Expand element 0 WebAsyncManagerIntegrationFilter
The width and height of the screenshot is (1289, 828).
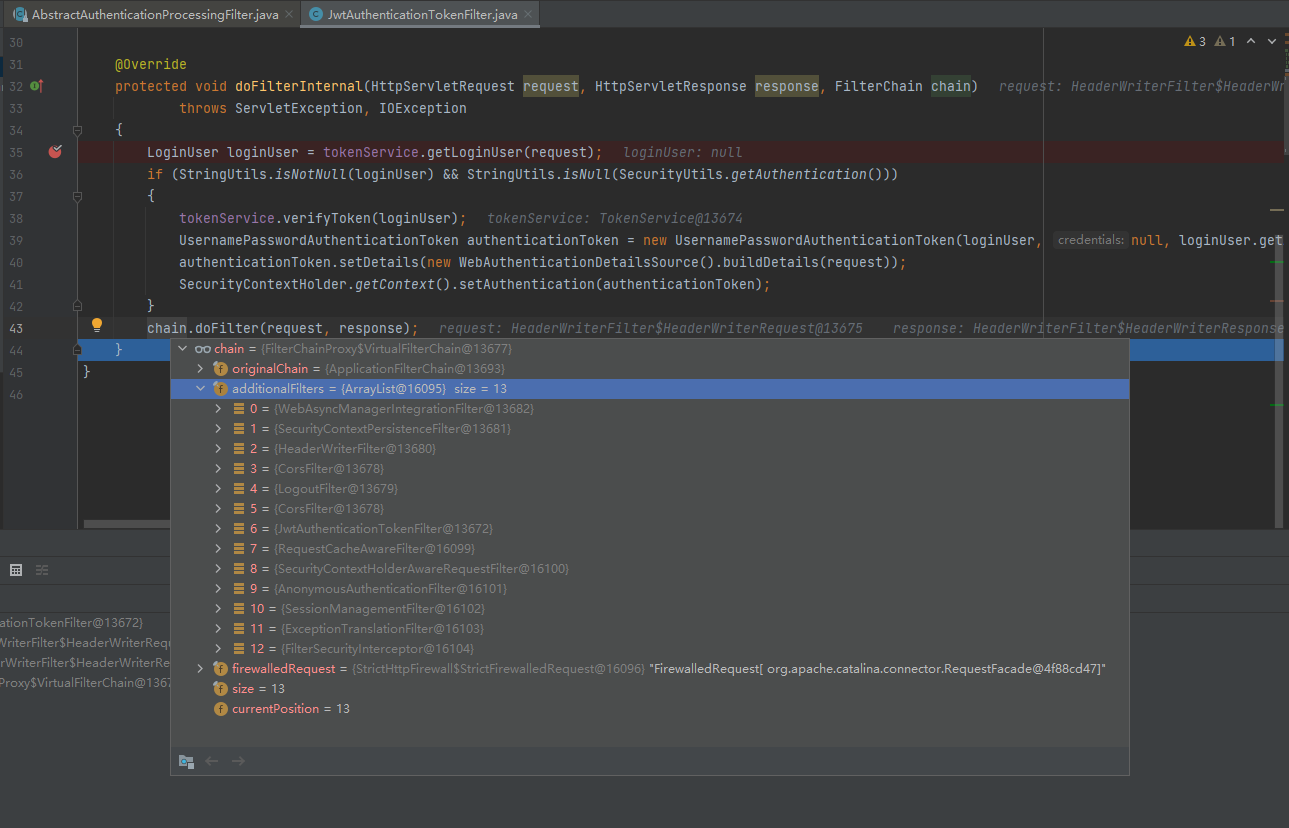218,409
